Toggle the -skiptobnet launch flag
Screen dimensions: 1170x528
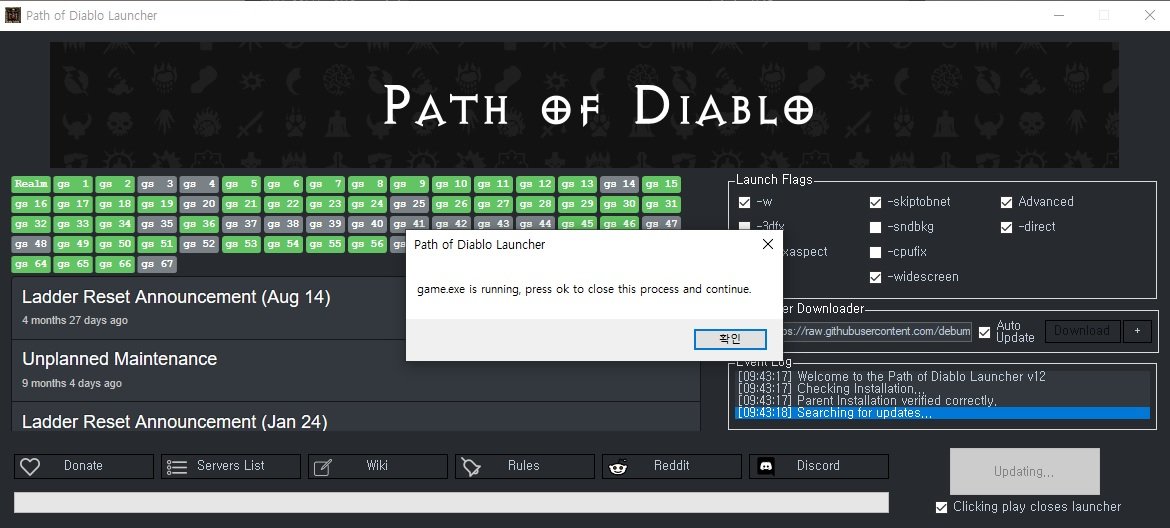[875, 202]
